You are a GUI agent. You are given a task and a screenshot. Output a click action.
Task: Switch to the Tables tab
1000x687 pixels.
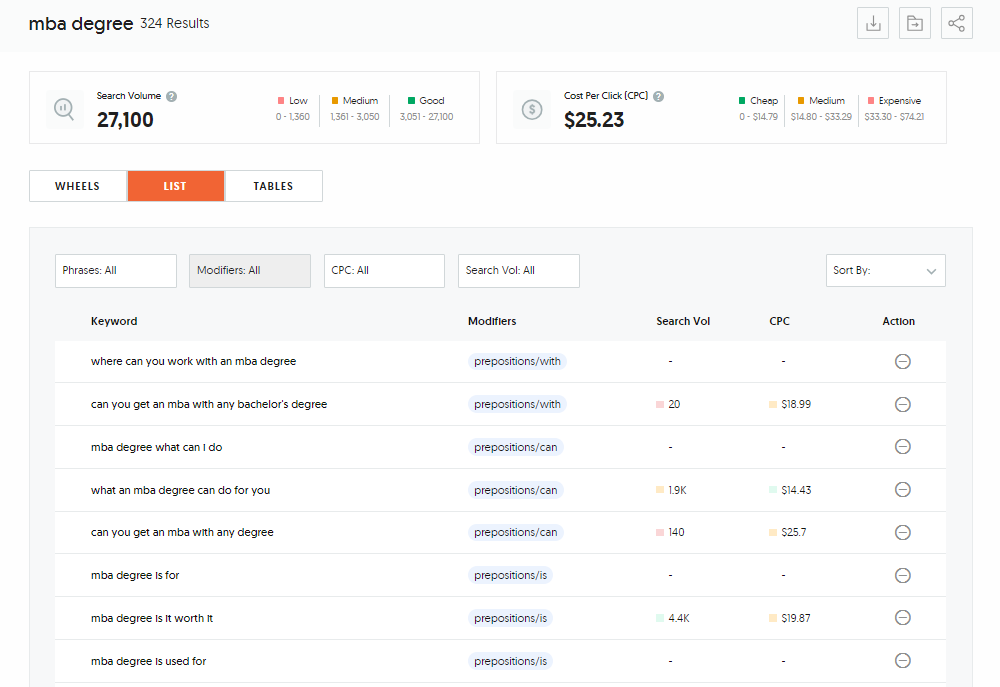coord(274,186)
